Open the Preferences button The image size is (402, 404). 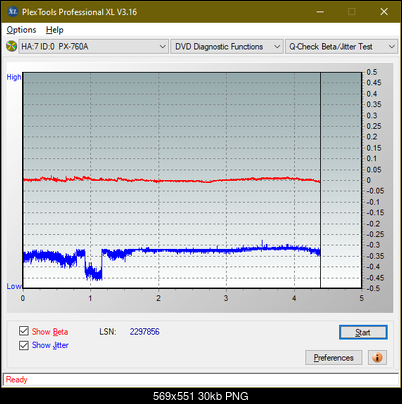334,358
